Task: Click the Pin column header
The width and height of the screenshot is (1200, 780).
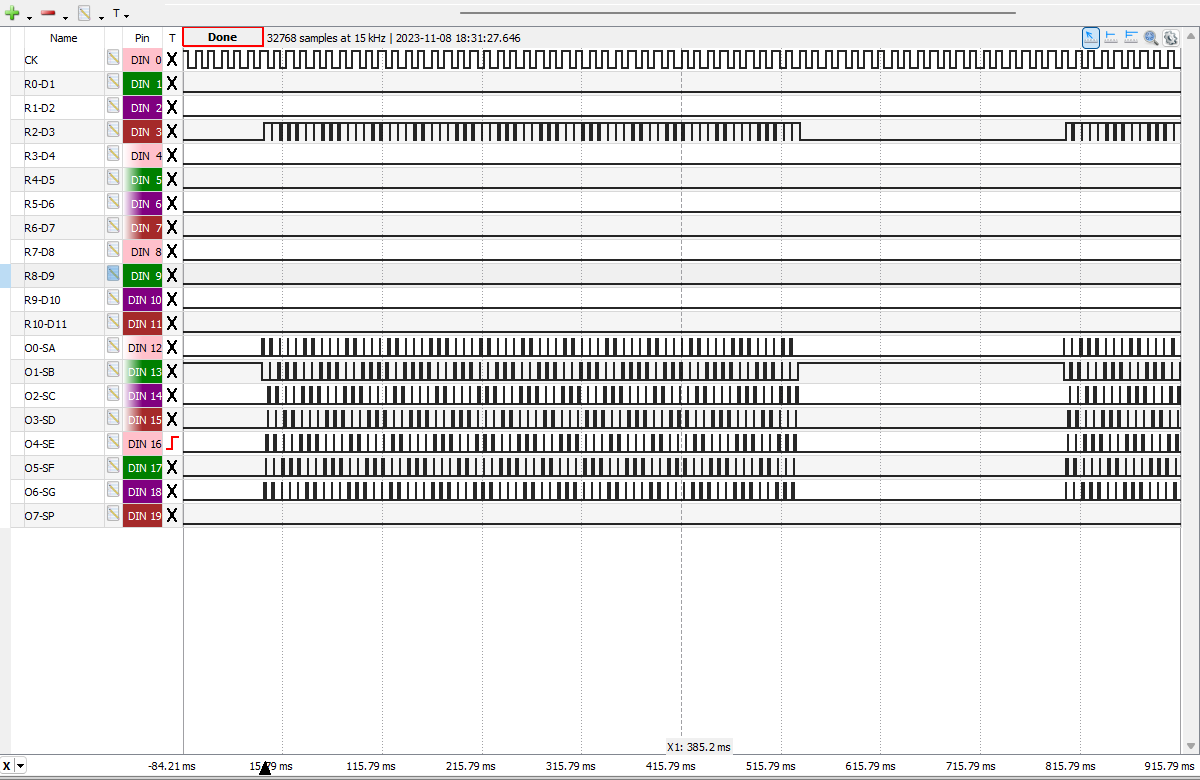Action: click(142, 38)
